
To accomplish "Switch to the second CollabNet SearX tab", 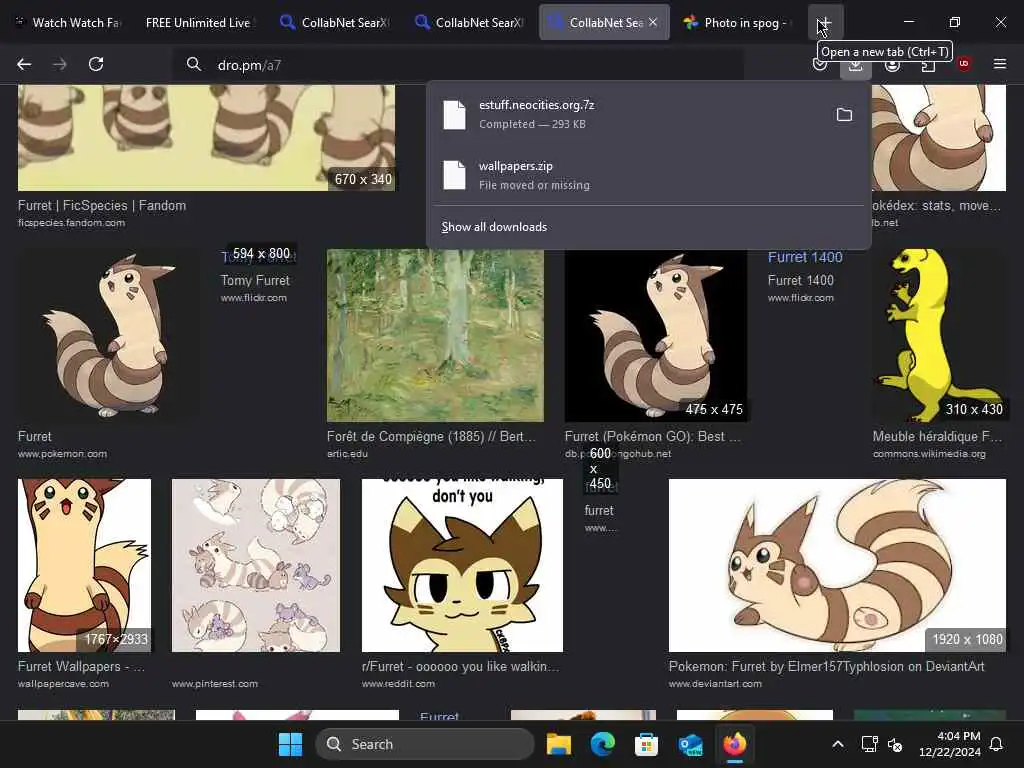I will 469,23.
